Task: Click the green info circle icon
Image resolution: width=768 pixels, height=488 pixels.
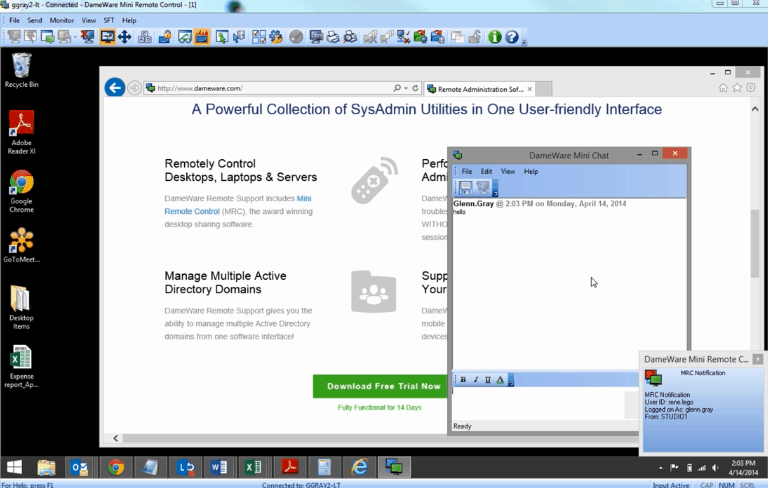Action: pyautogui.click(x=495, y=37)
